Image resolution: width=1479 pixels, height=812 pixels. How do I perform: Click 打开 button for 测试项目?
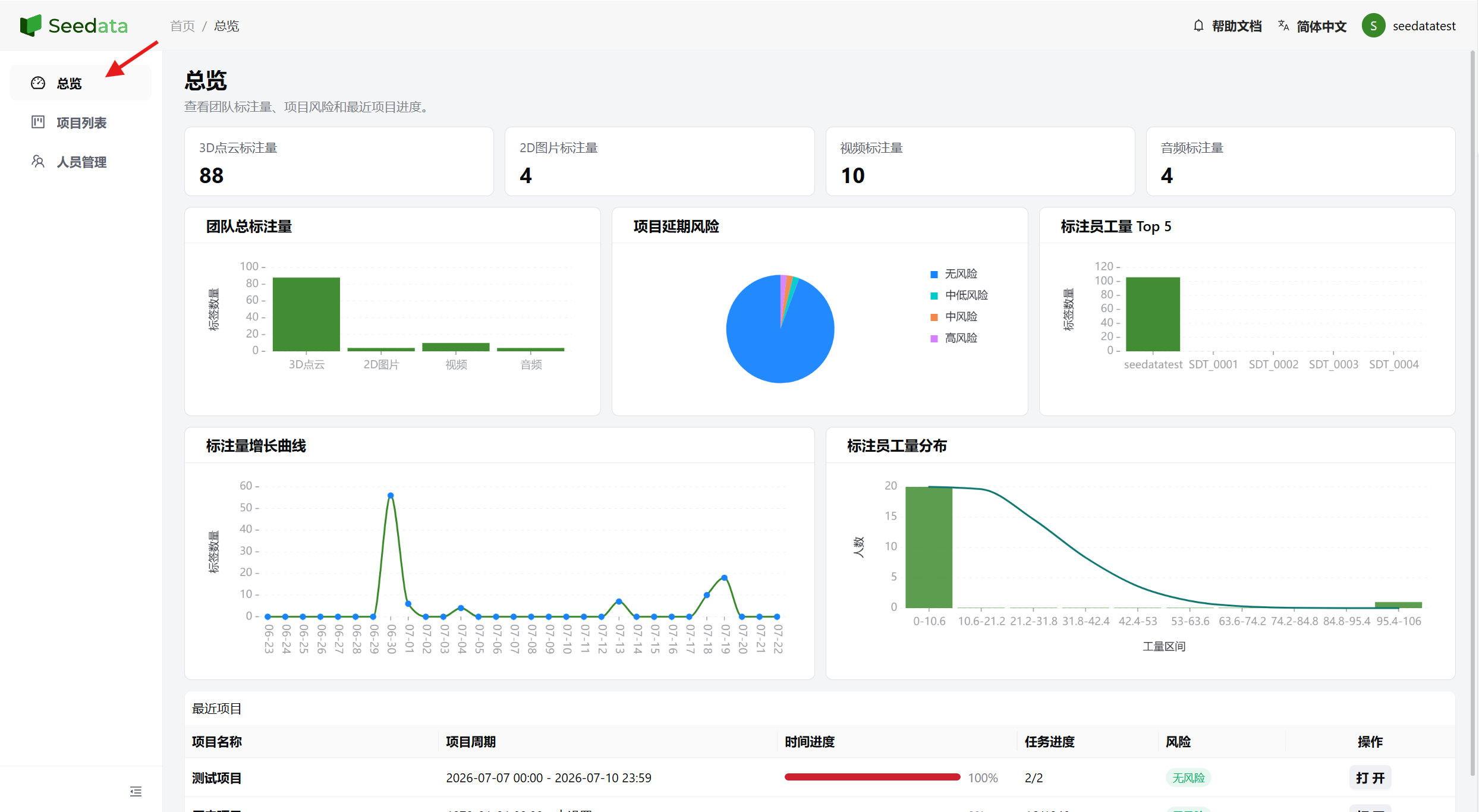pyautogui.click(x=1370, y=778)
